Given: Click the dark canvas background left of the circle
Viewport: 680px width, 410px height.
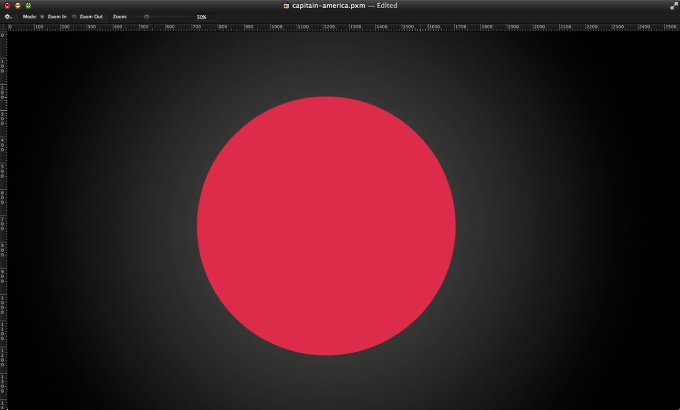Looking at the screenshot, I should [x=100, y=226].
